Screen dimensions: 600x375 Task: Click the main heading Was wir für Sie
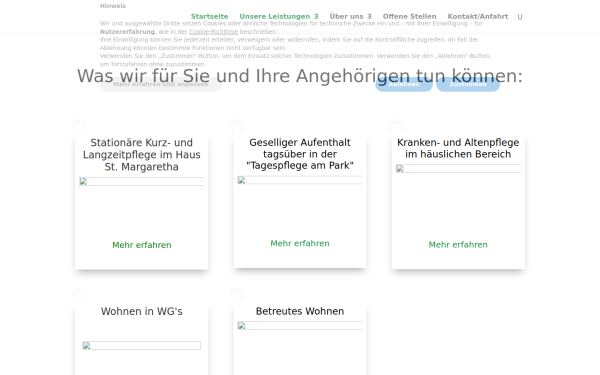coord(300,76)
